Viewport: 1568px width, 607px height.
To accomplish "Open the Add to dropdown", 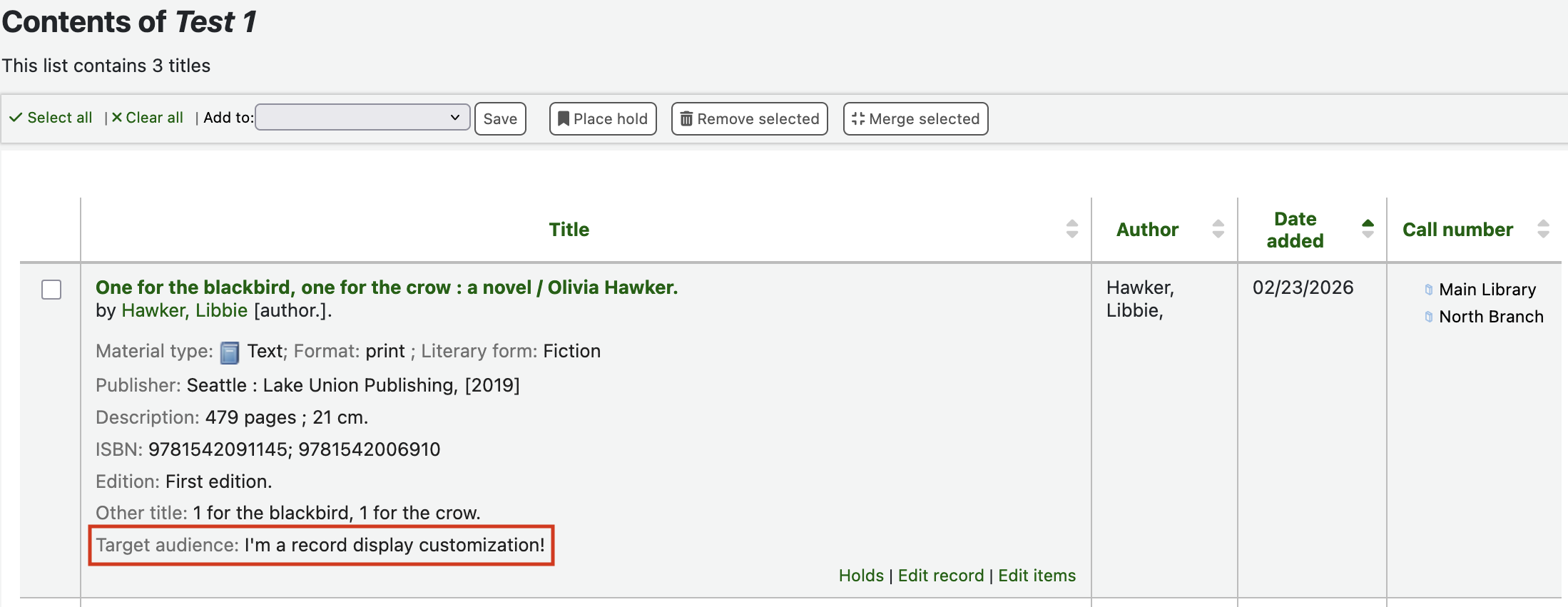I will pos(362,118).
